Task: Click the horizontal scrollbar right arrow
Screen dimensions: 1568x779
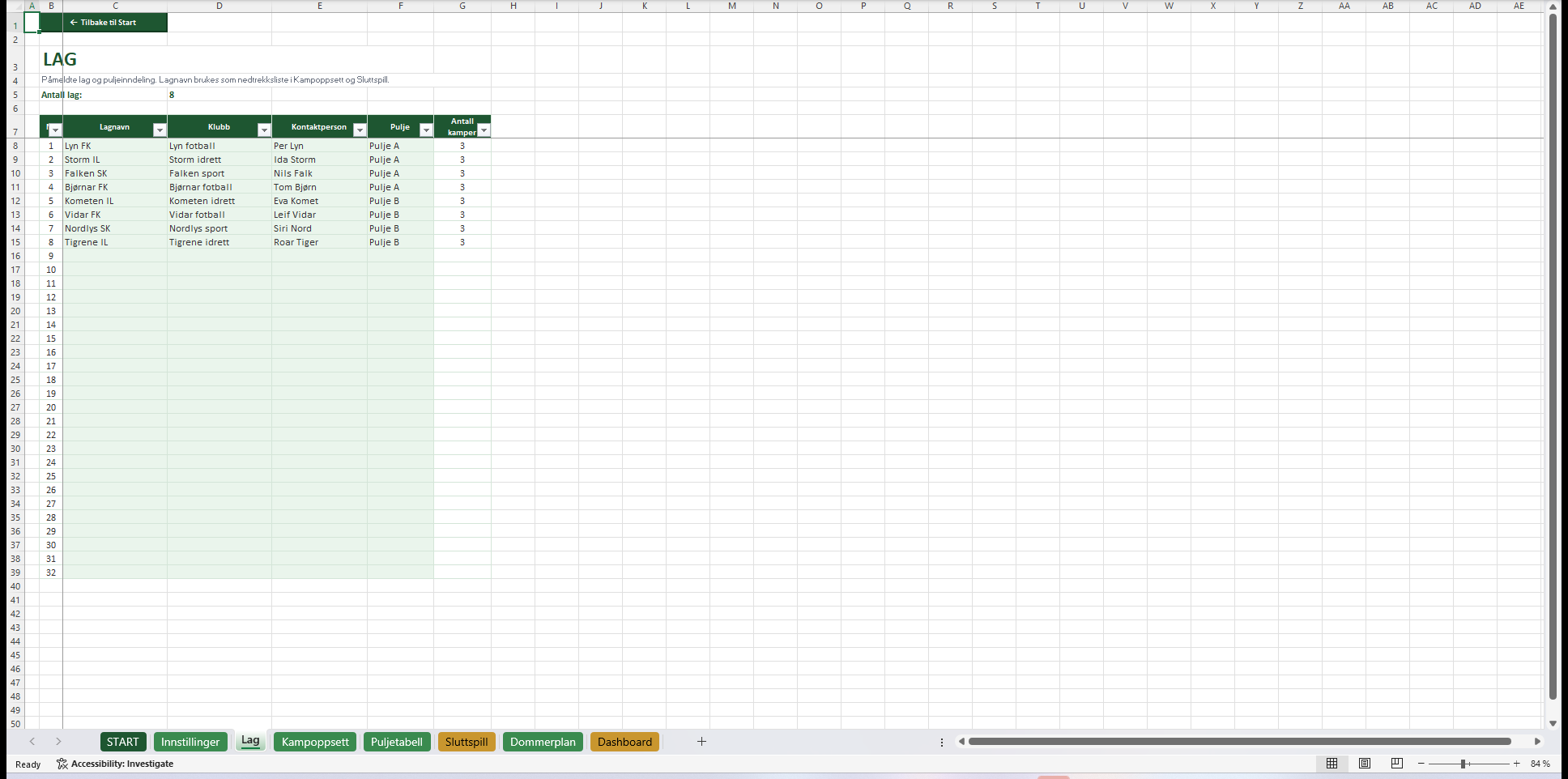Action: pyautogui.click(x=1537, y=742)
